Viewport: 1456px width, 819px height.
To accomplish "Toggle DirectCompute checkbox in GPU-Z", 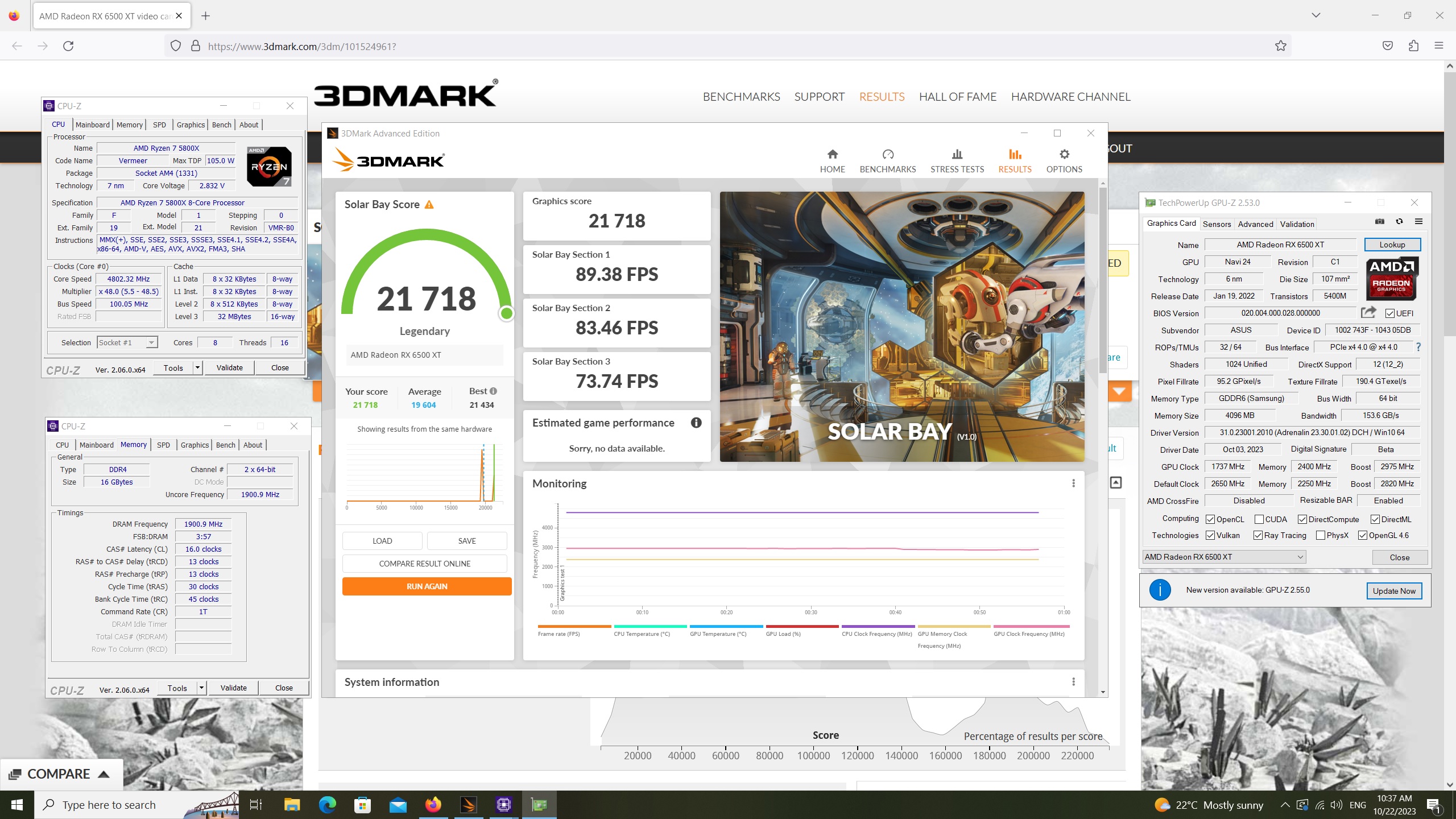I will point(1302,519).
